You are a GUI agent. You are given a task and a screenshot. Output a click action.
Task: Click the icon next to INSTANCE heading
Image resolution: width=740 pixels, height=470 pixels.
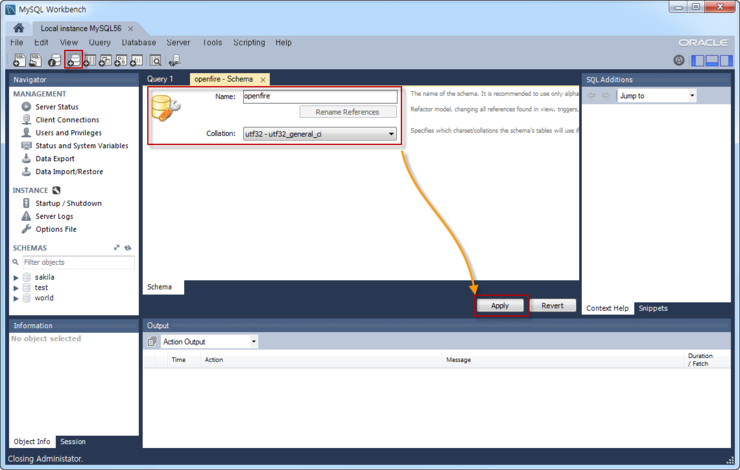tap(56, 190)
